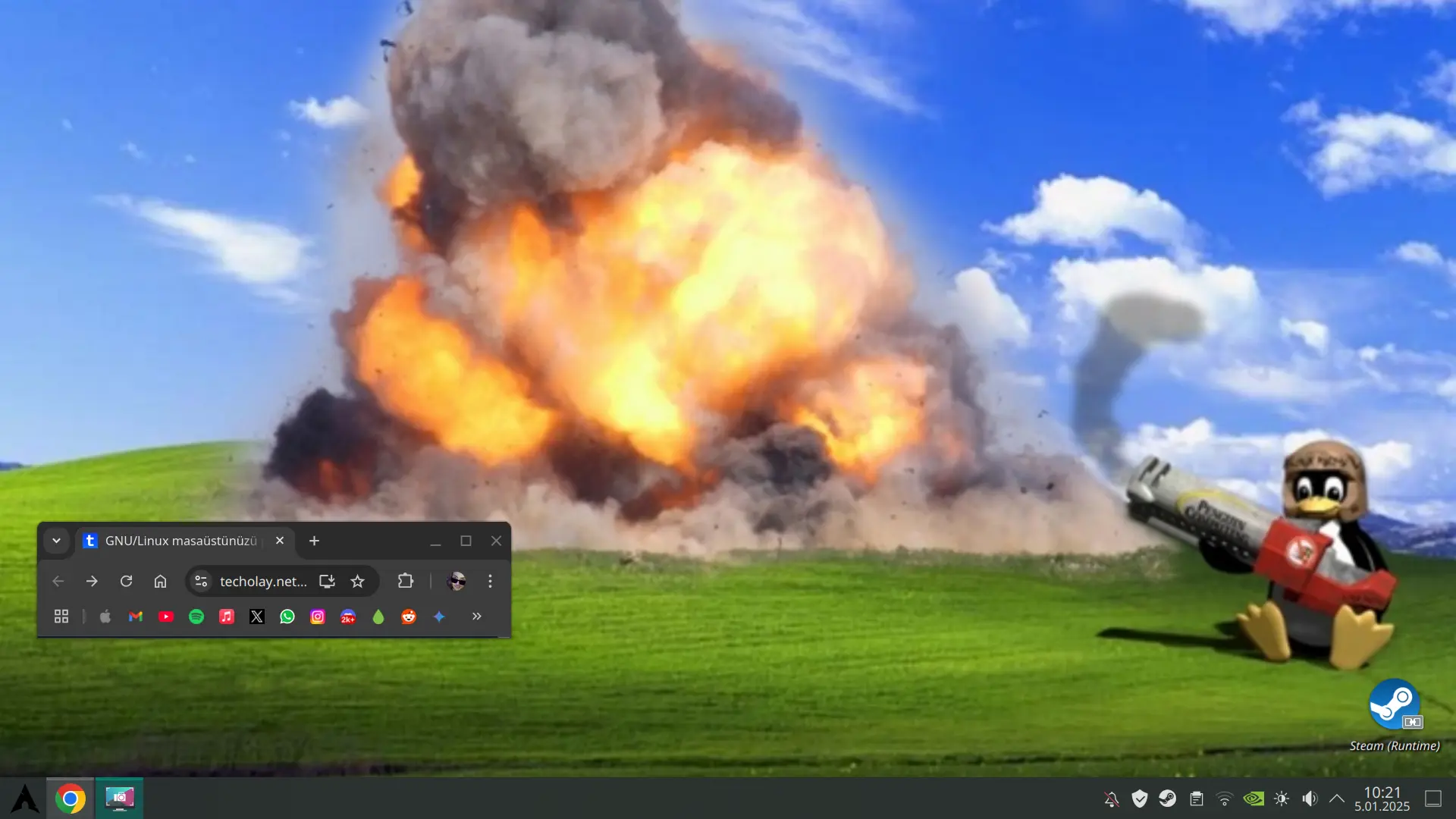Open the tab search dropdown in Chrome
This screenshot has width=1456, height=819.
tap(56, 541)
